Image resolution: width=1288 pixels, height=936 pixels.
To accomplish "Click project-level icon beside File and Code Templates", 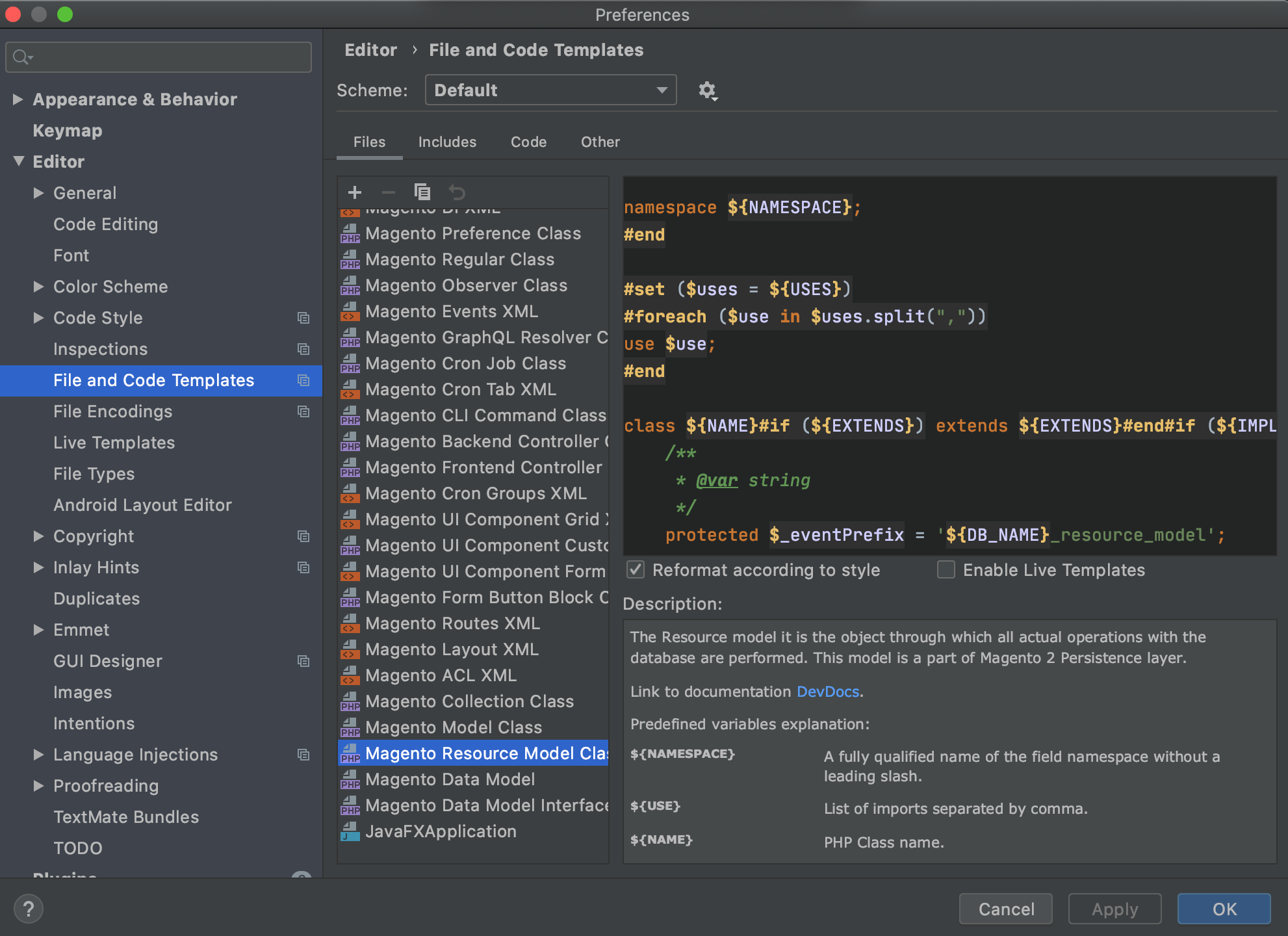I will point(303,380).
